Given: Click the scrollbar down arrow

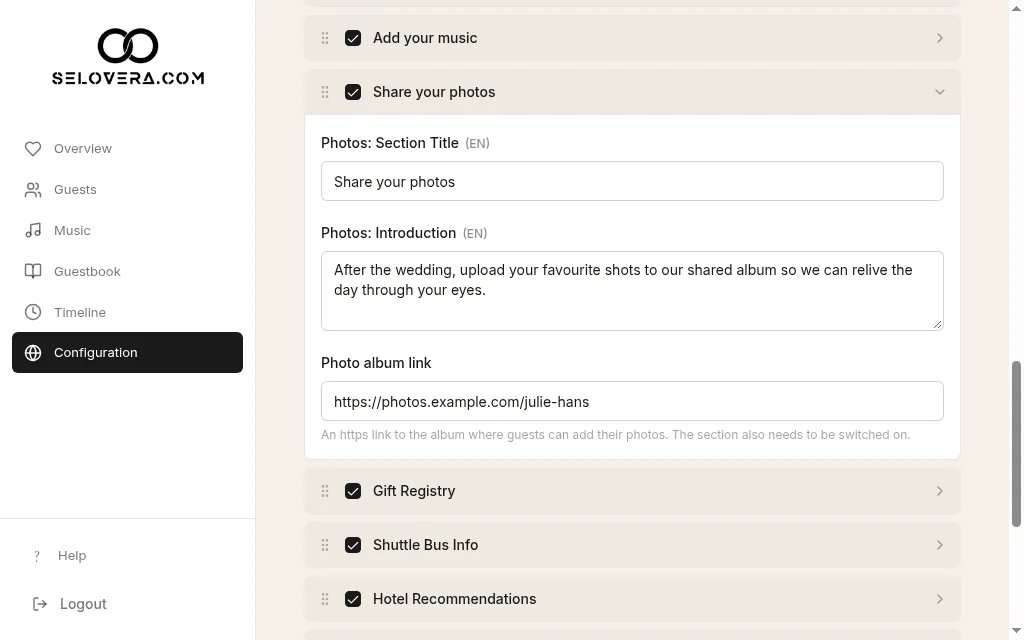Looking at the screenshot, I should (x=1016, y=631).
